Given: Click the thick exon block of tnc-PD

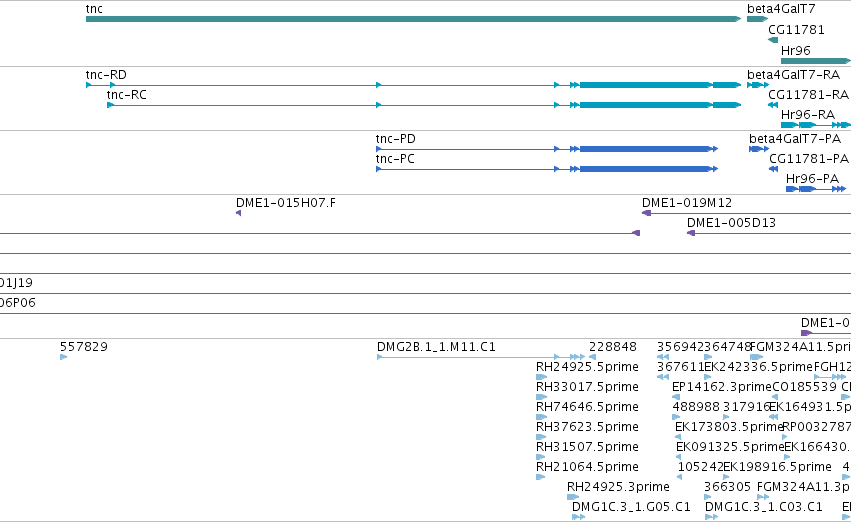Looking at the screenshot, I should (645, 149).
